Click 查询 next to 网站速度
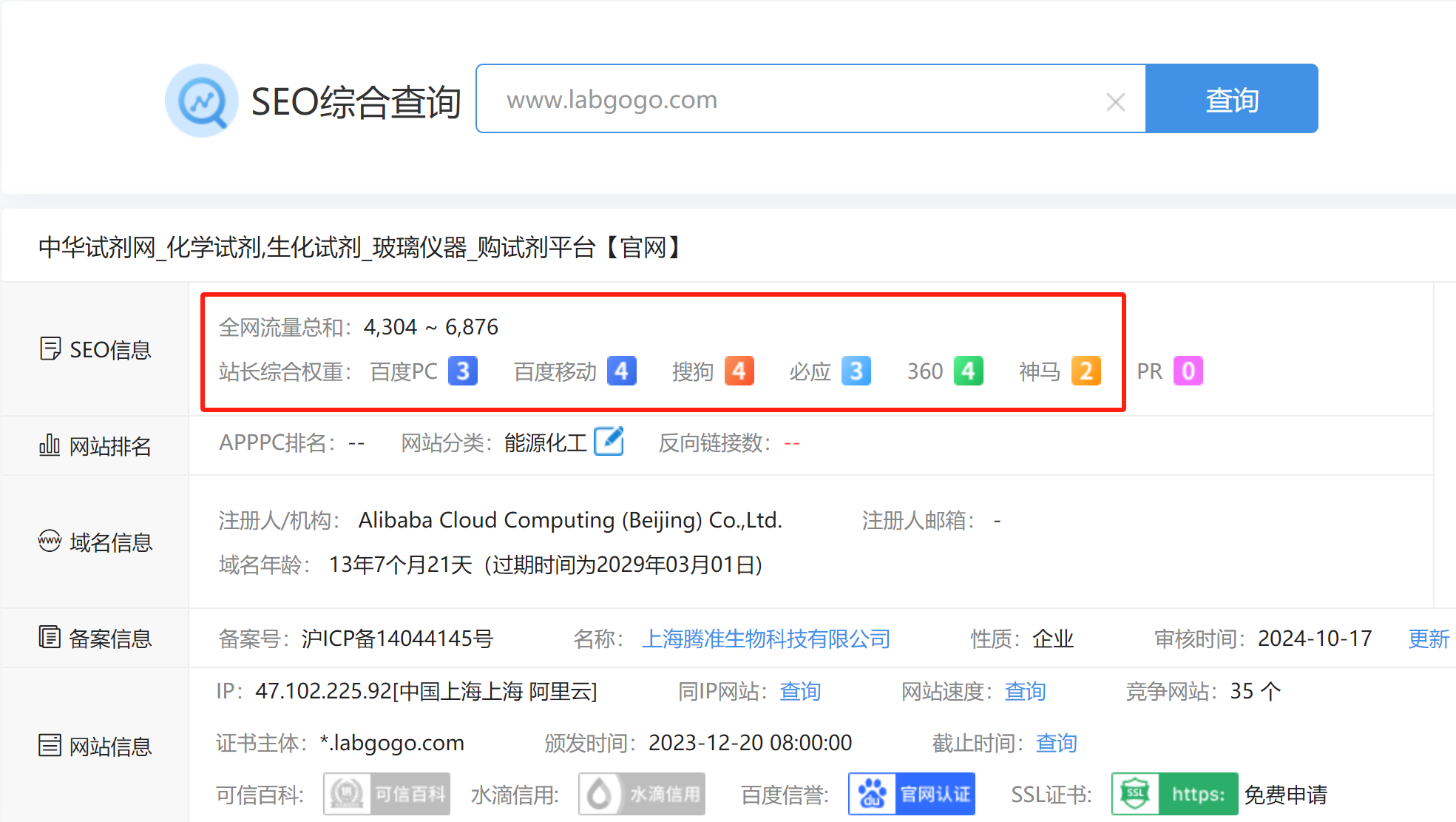This screenshot has width=1456, height=822. (1025, 691)
